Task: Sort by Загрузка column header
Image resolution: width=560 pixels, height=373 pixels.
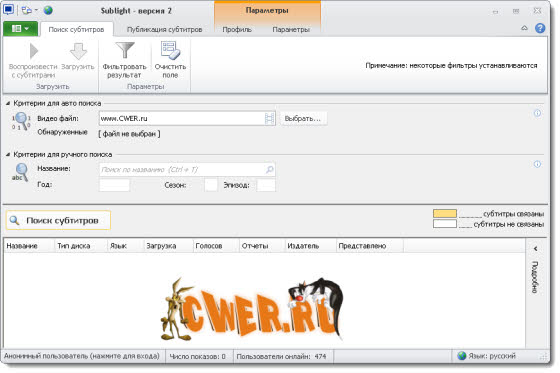Action: point(168,246)
